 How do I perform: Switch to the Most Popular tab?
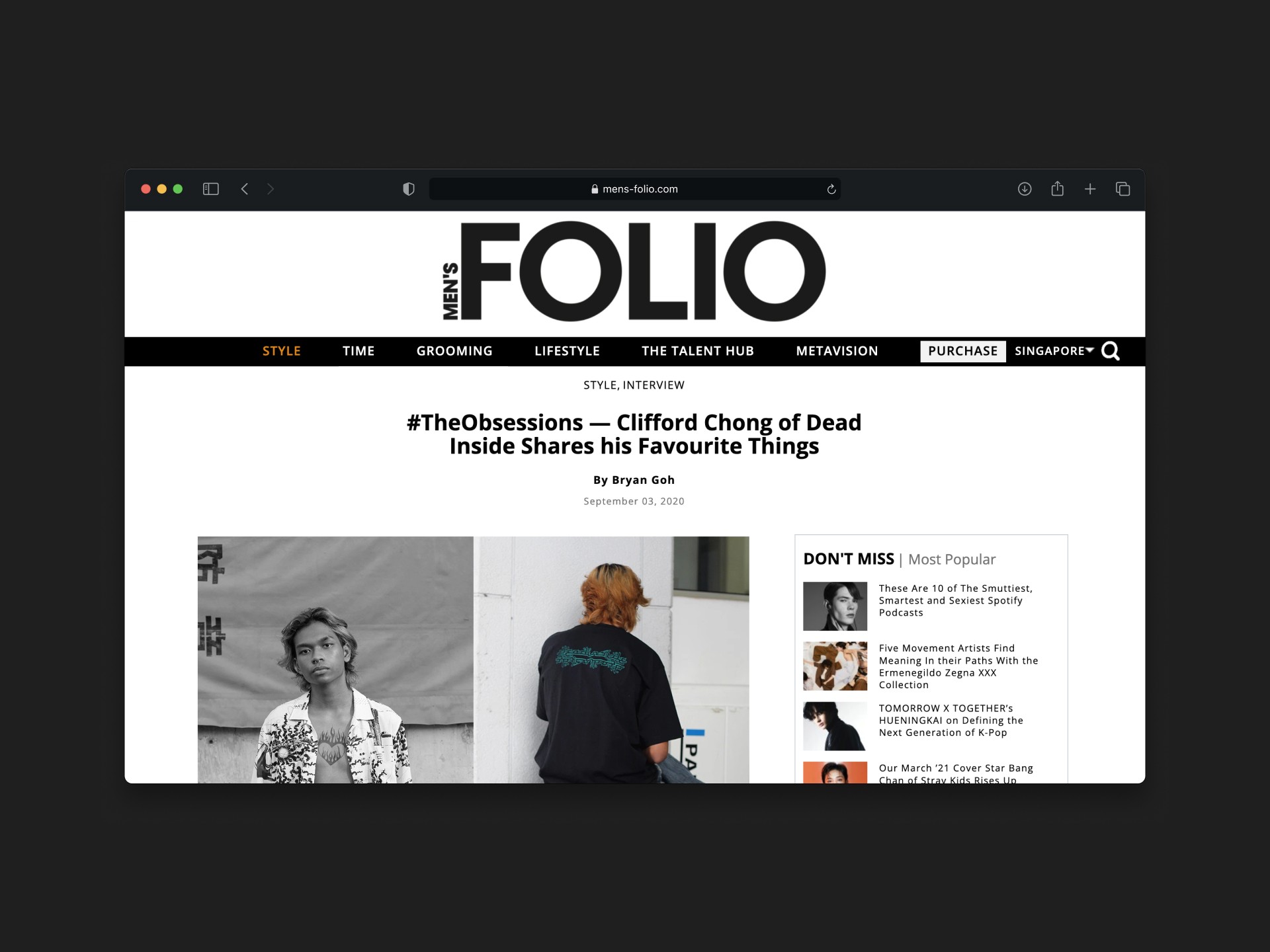(x=951, y=559)
